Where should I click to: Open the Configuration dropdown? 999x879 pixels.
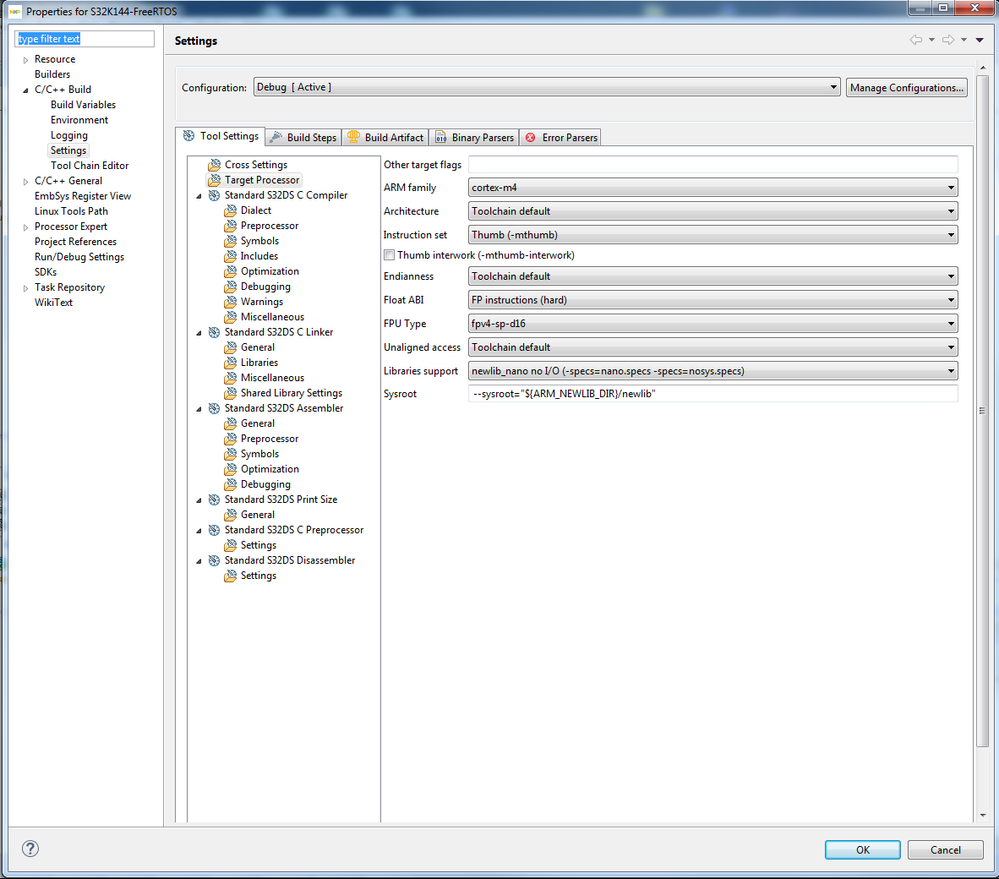pos(547,87)
